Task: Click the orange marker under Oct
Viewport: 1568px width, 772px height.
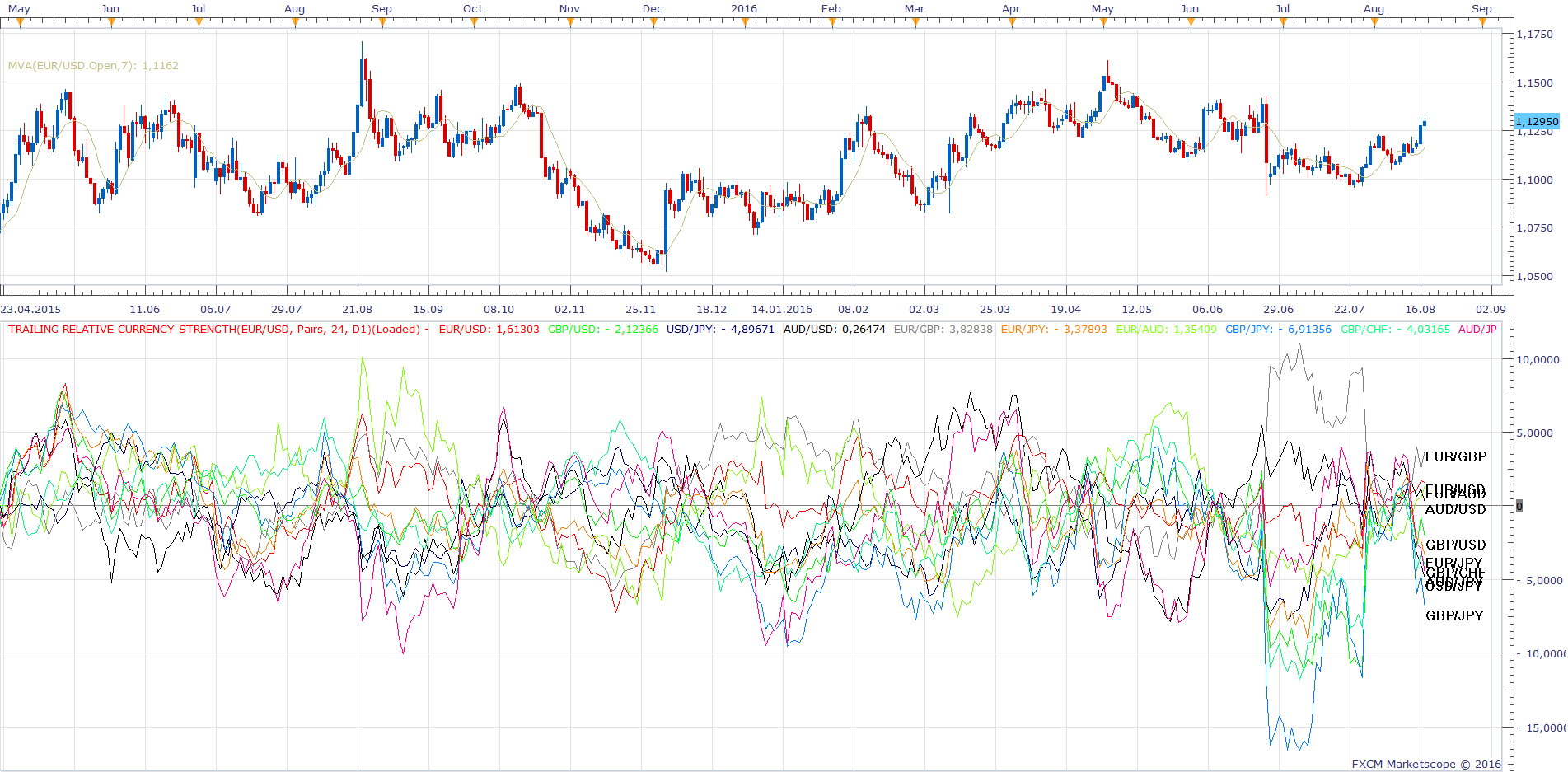Action: (x=475, y=23)
